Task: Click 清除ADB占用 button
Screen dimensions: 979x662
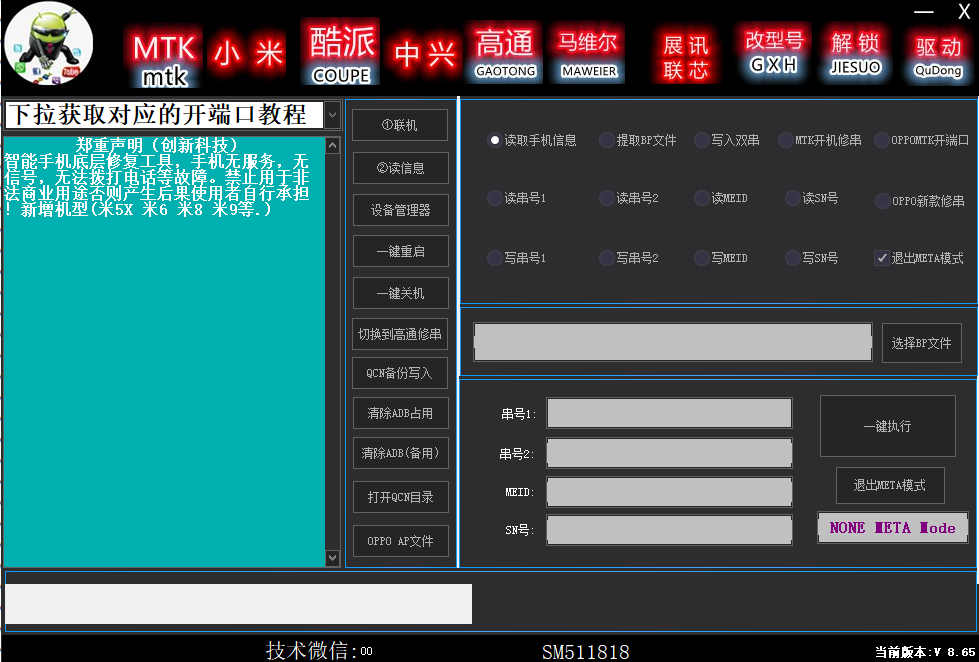Action: pos(400,413)
